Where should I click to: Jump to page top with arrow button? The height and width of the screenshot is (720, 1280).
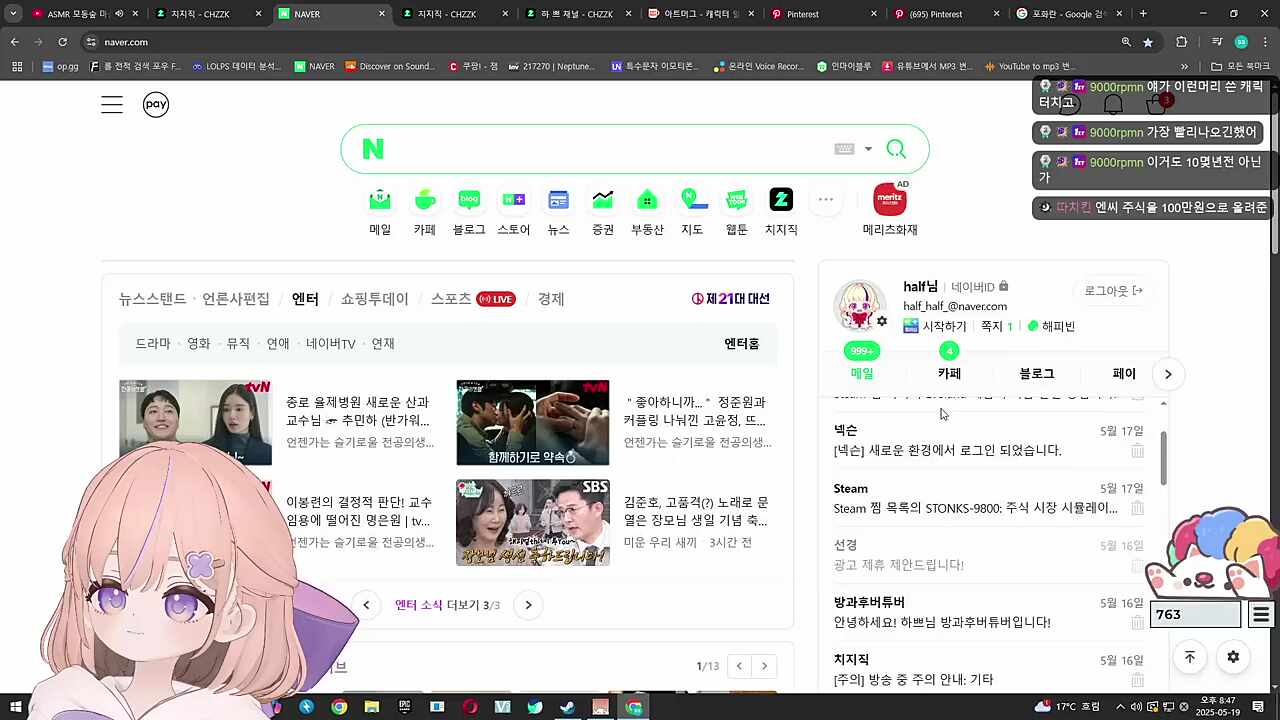[1189, 657]
